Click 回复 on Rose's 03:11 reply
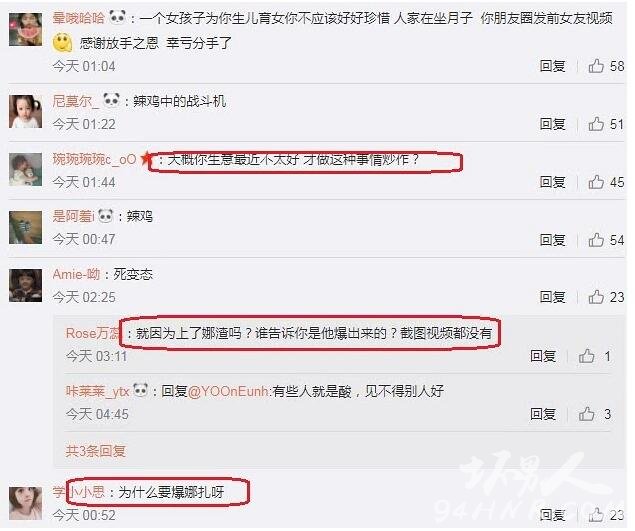Image resolution: width=635 pixels, height=531 pixels. pos(543,356)
